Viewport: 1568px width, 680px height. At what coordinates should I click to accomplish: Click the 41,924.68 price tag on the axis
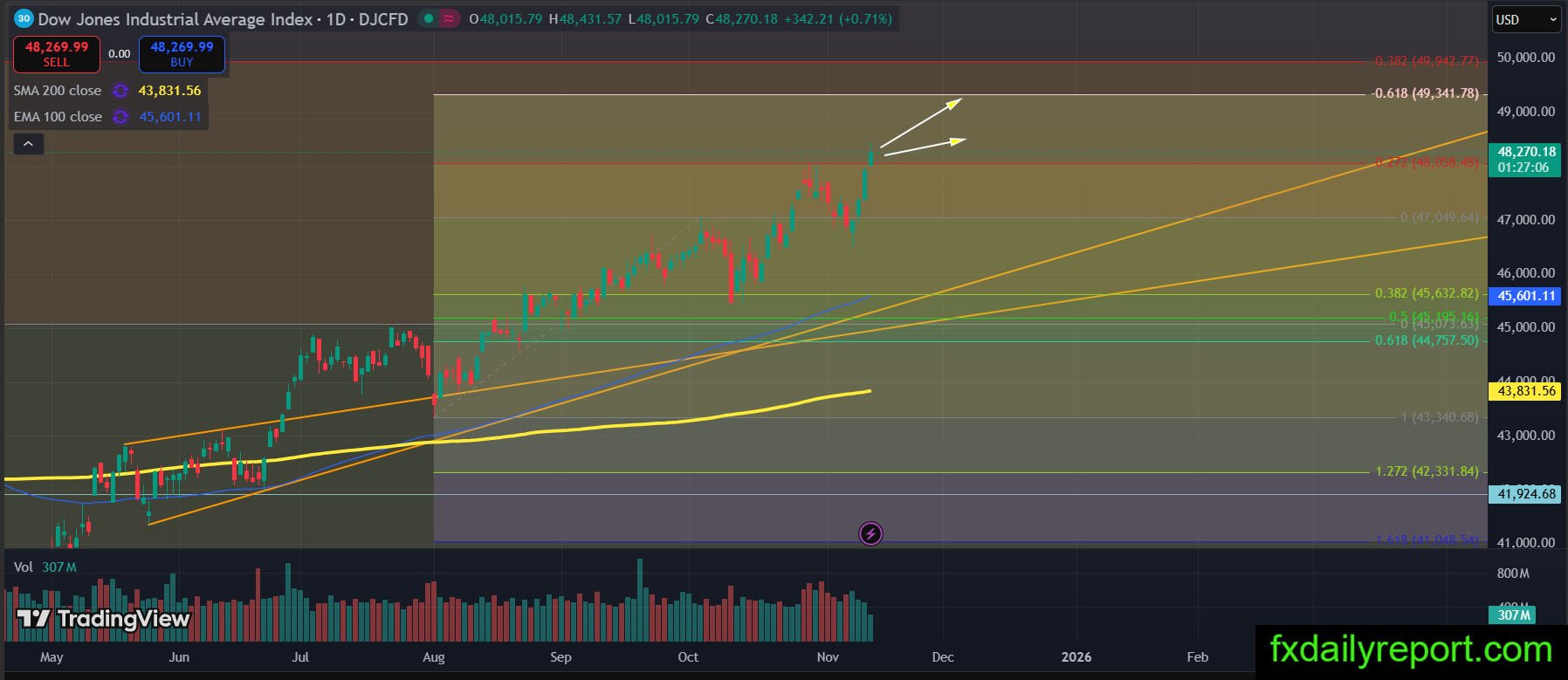[x=1526, y=494]
